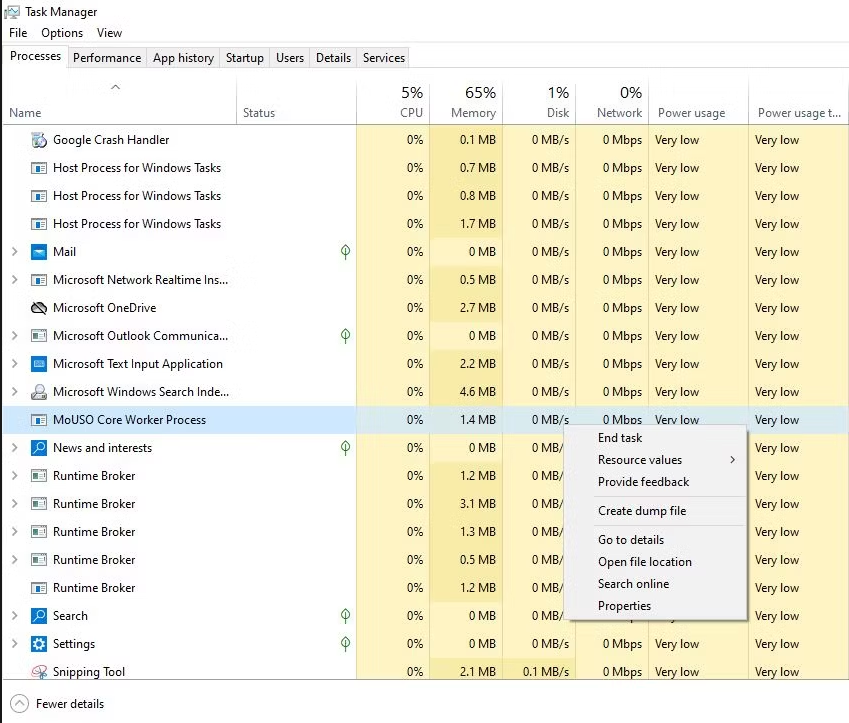Open the Resource values submenu arrow
The width and height of the screenshot is (849, 723).
[x=733, y=460]
